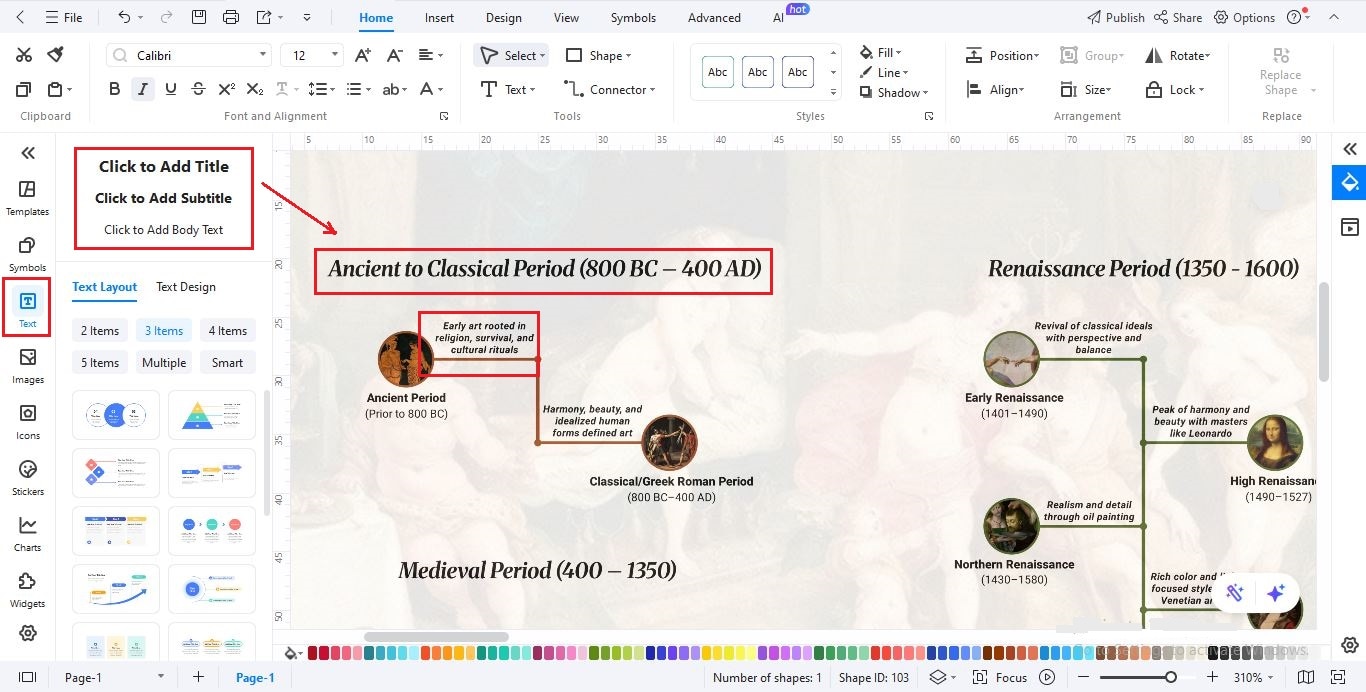Toggle Italic formatting
The height and width of the screenshot is (692, 1366).
tap(143, 89)
